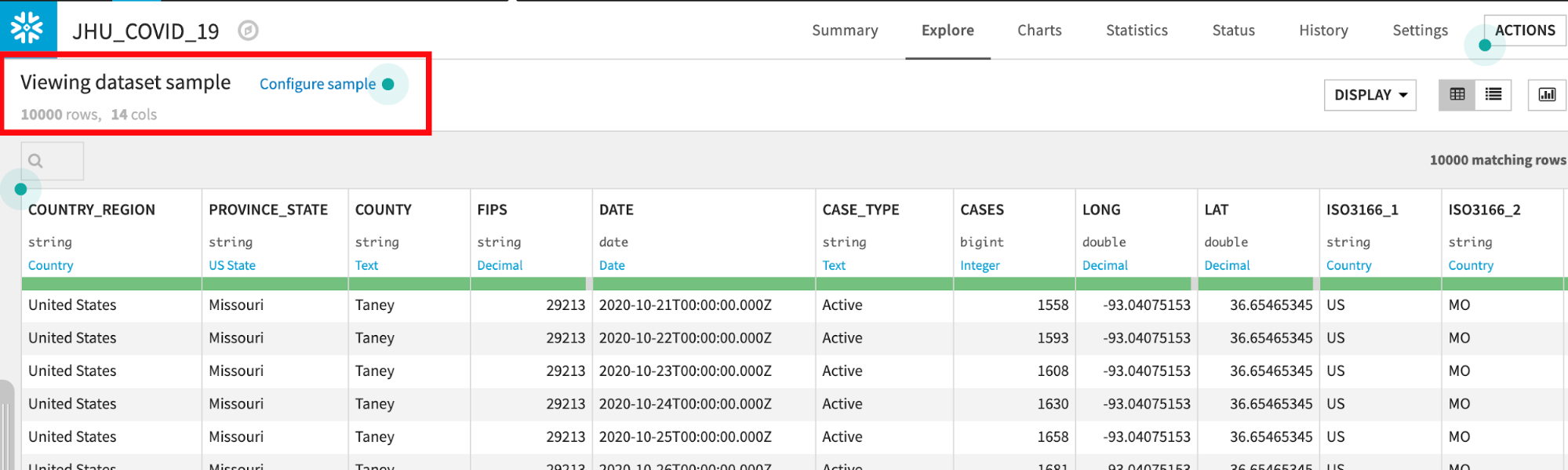Click the compass icon beside JHU_COVID_19
Viewport: 1568px width, 470px height.
[248, 31]
